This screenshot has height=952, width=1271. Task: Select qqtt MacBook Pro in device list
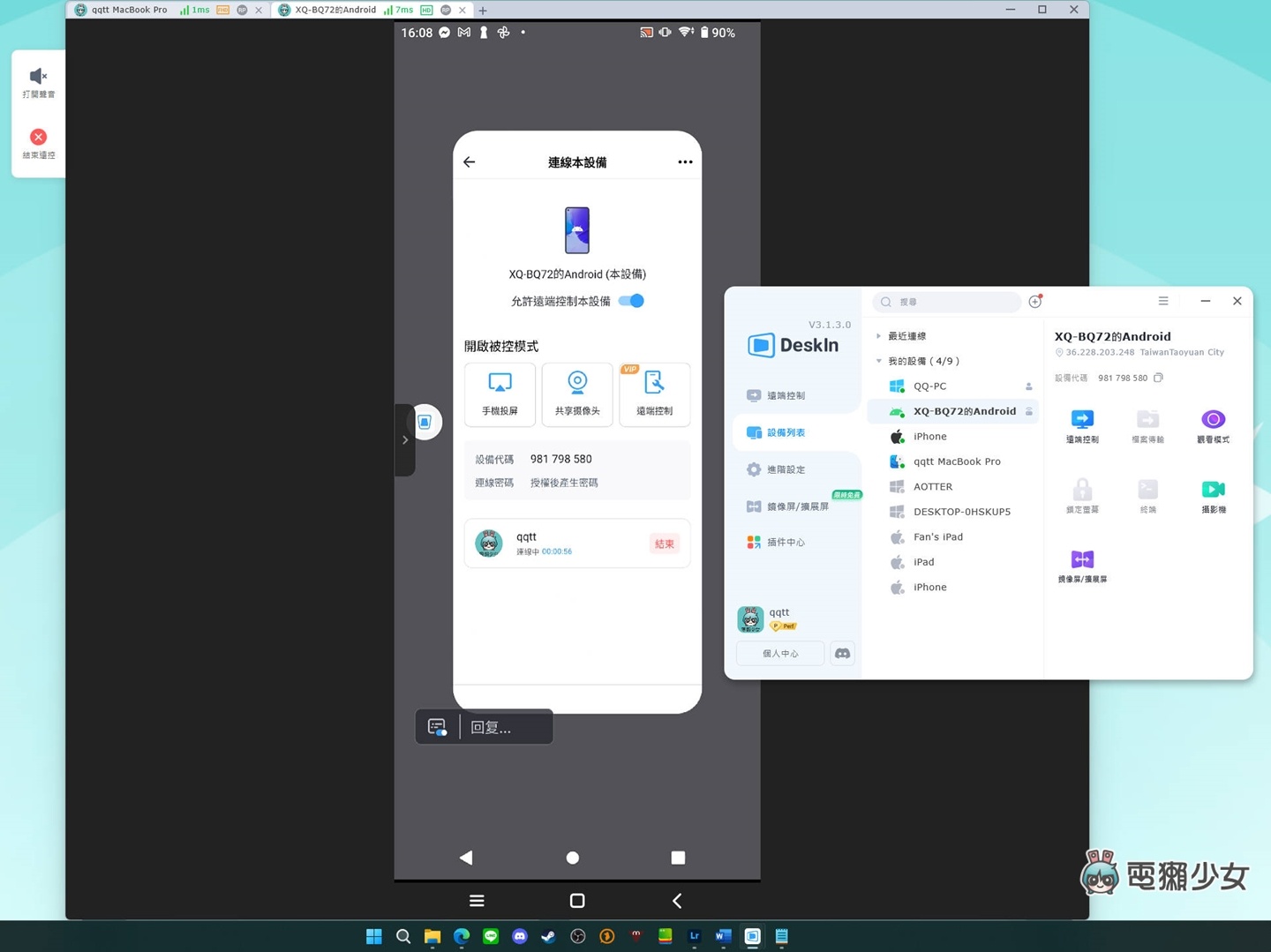[x=953, y=461]
